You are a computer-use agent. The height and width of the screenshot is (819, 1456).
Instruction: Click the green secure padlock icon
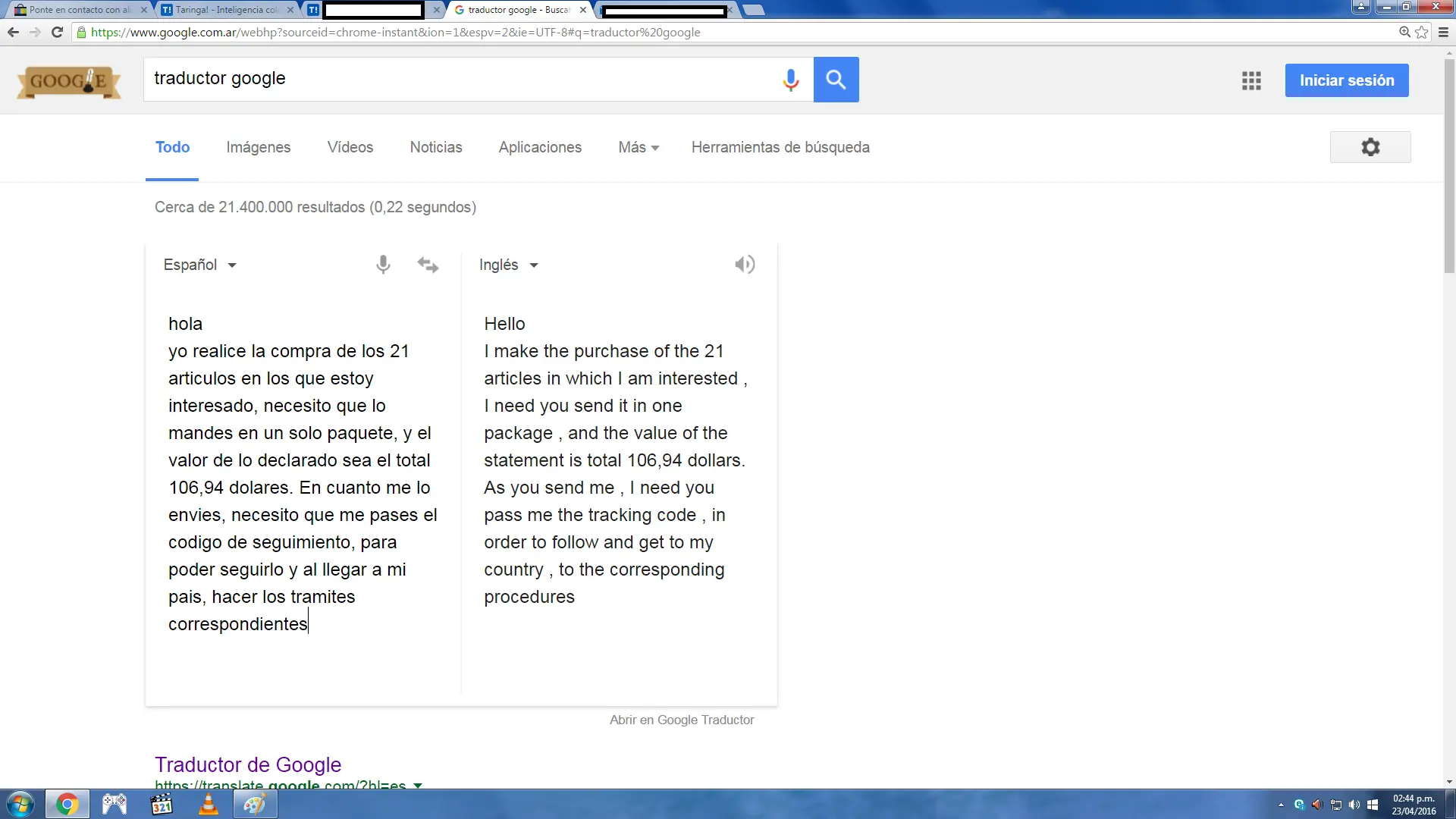[x=81, y=32]
